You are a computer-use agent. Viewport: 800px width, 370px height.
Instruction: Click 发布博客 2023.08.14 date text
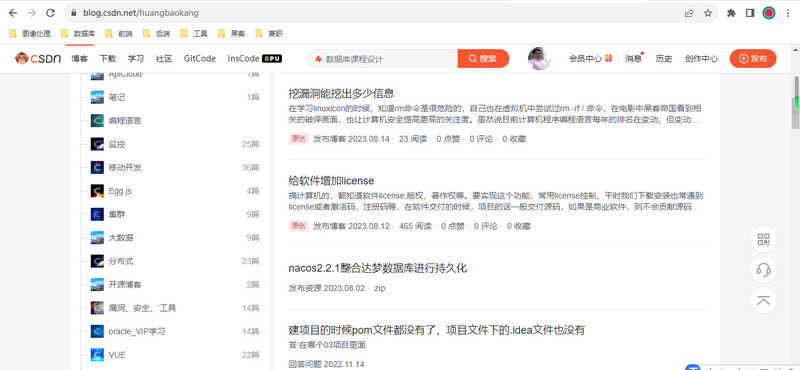[351, 139]
